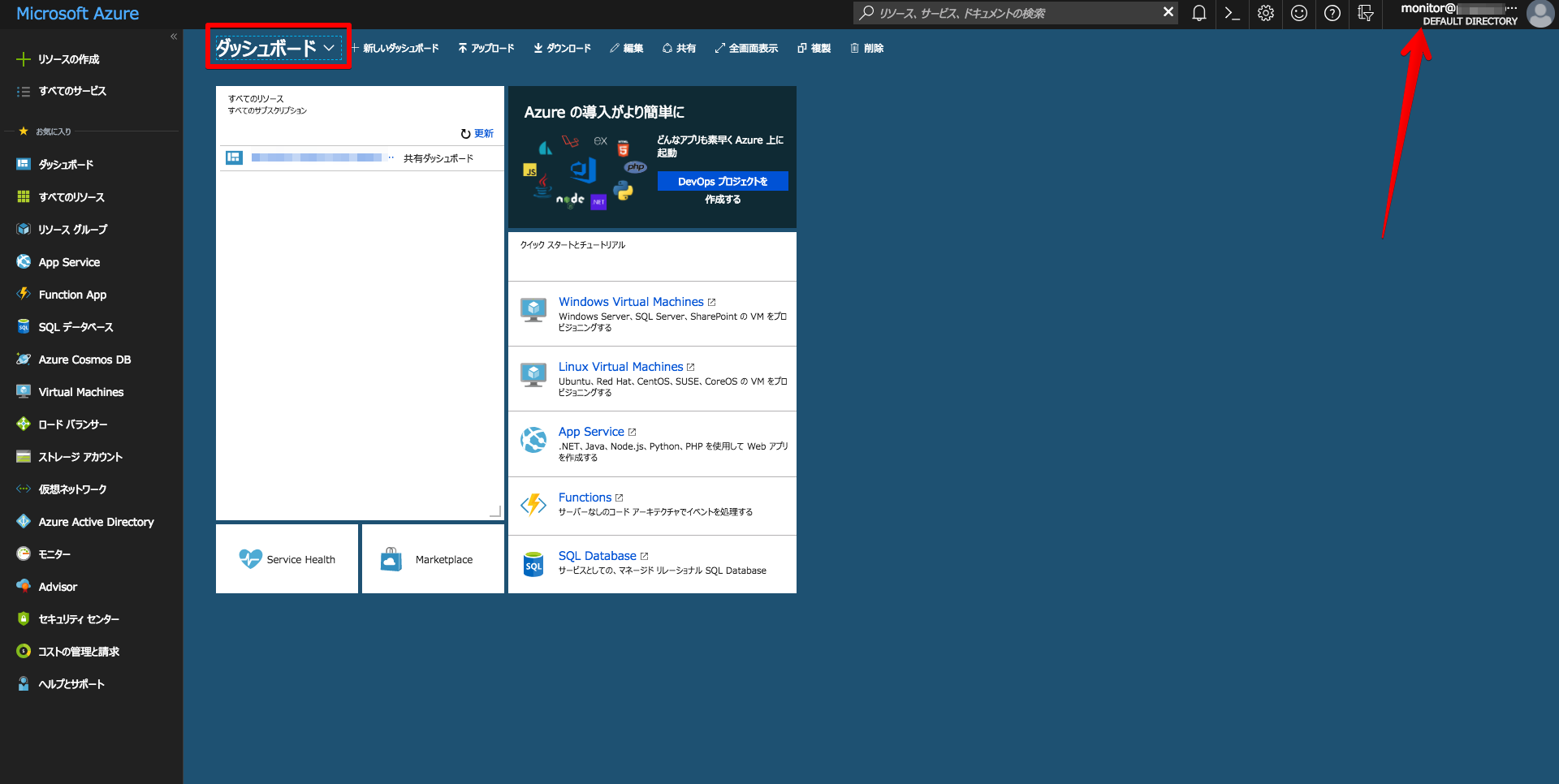Click the コストの管理と請求 sidebar icon

(24, 651)
